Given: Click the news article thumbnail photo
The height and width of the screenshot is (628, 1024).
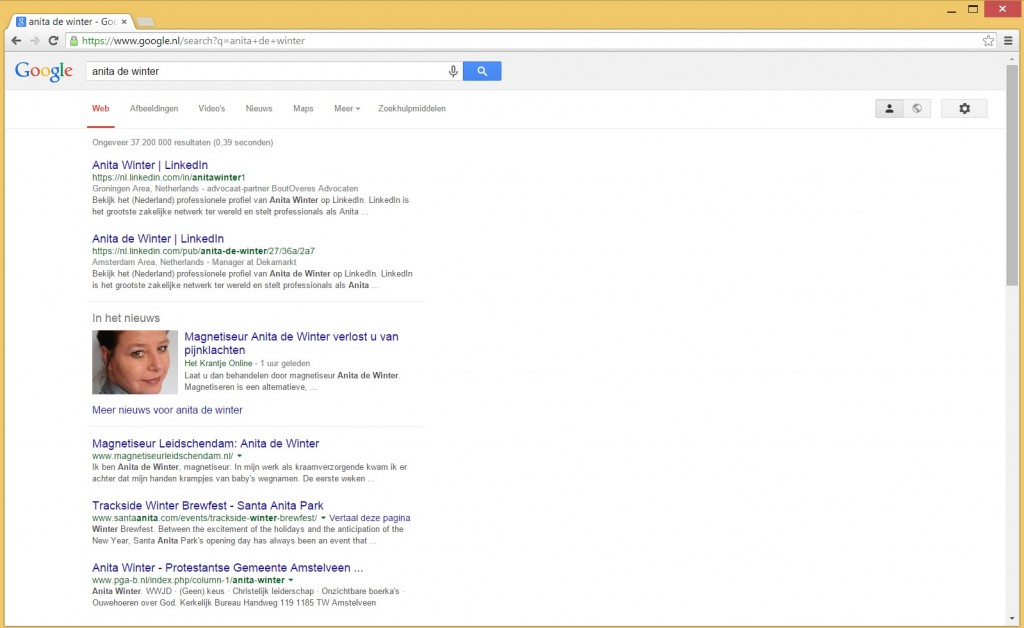Looking at the screenshot, I should point(134,362).
